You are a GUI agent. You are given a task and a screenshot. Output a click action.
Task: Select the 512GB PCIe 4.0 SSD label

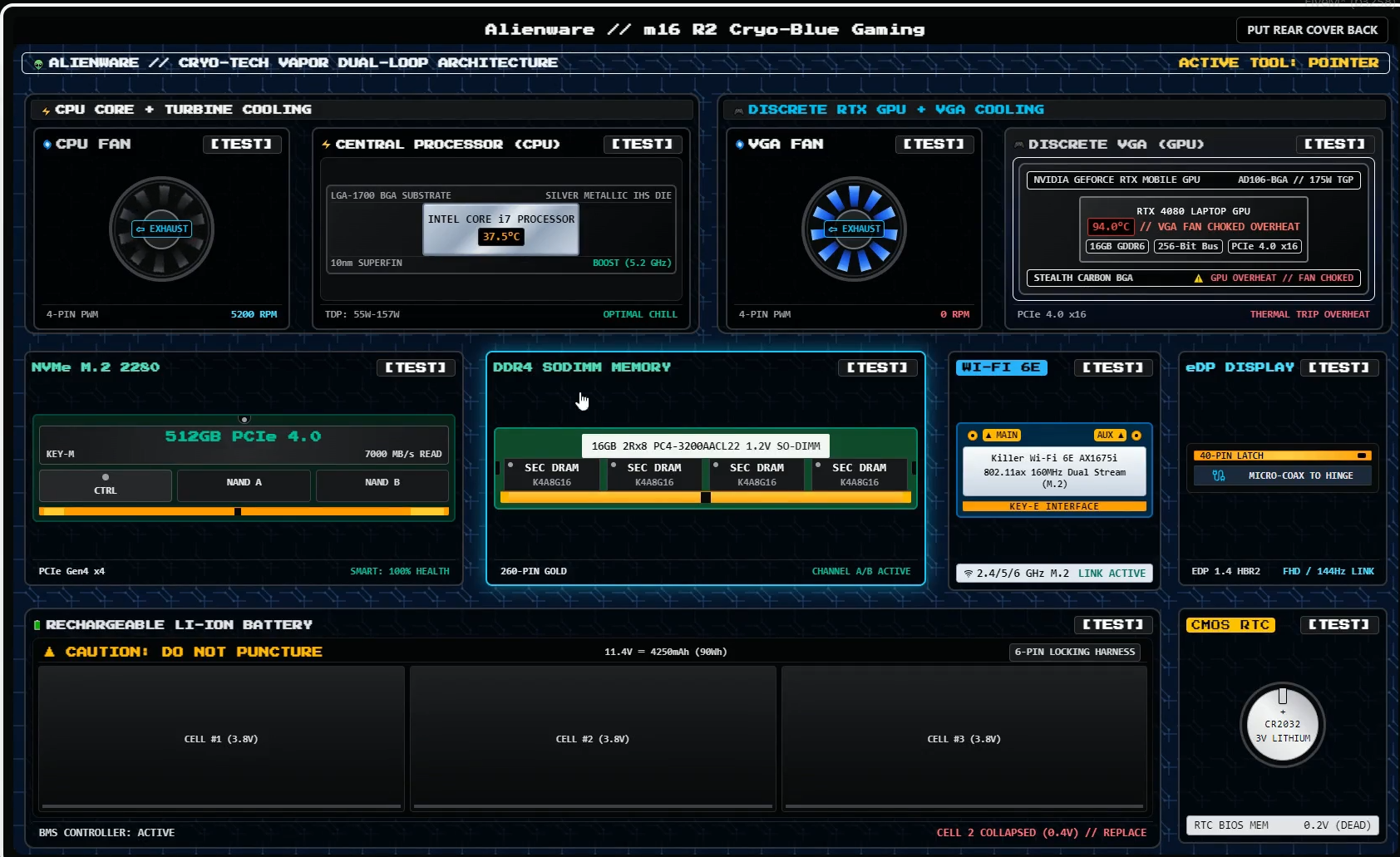pos(243,436)
